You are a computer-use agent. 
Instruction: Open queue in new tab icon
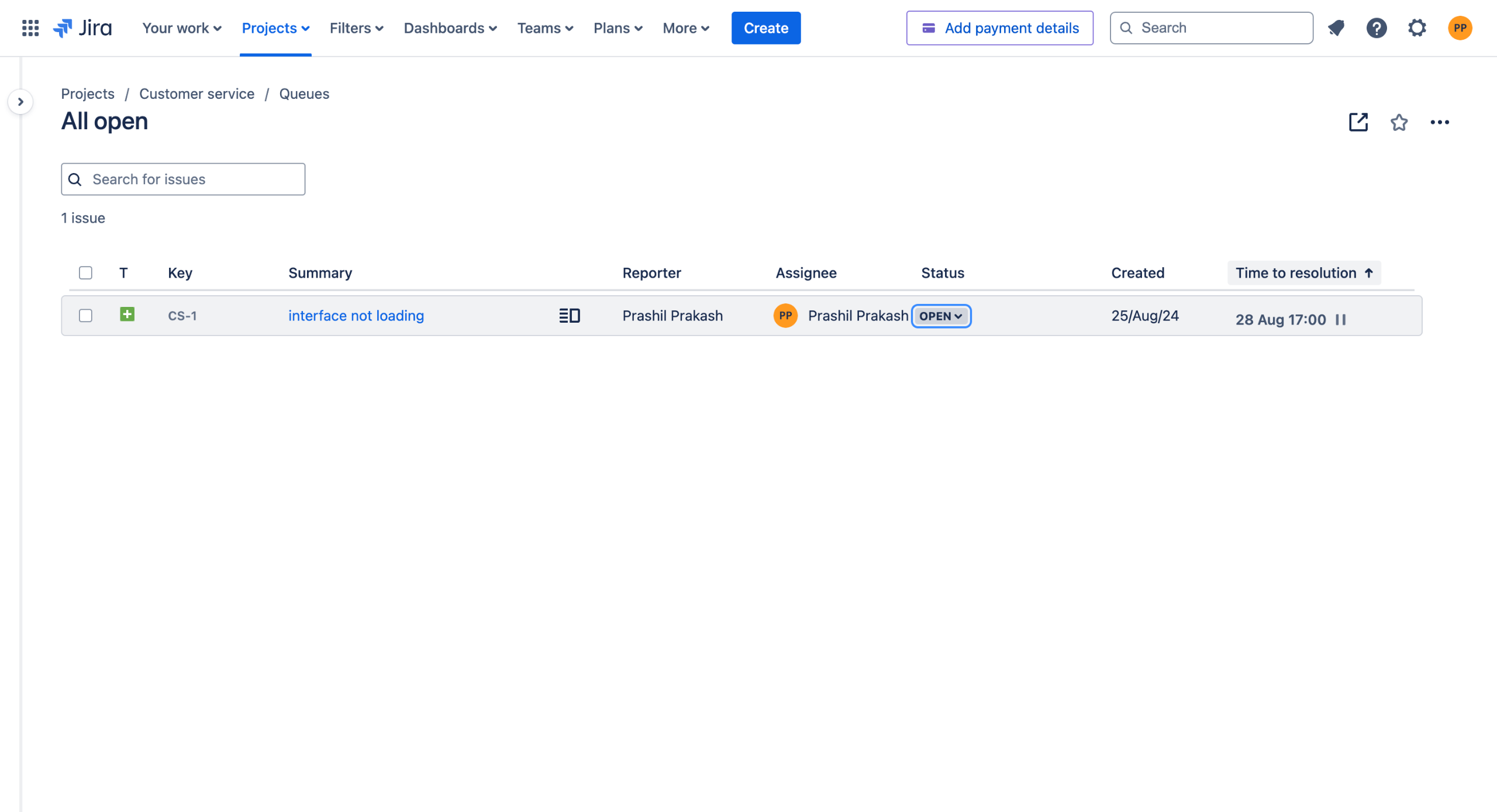click(x=1358, y=122)
